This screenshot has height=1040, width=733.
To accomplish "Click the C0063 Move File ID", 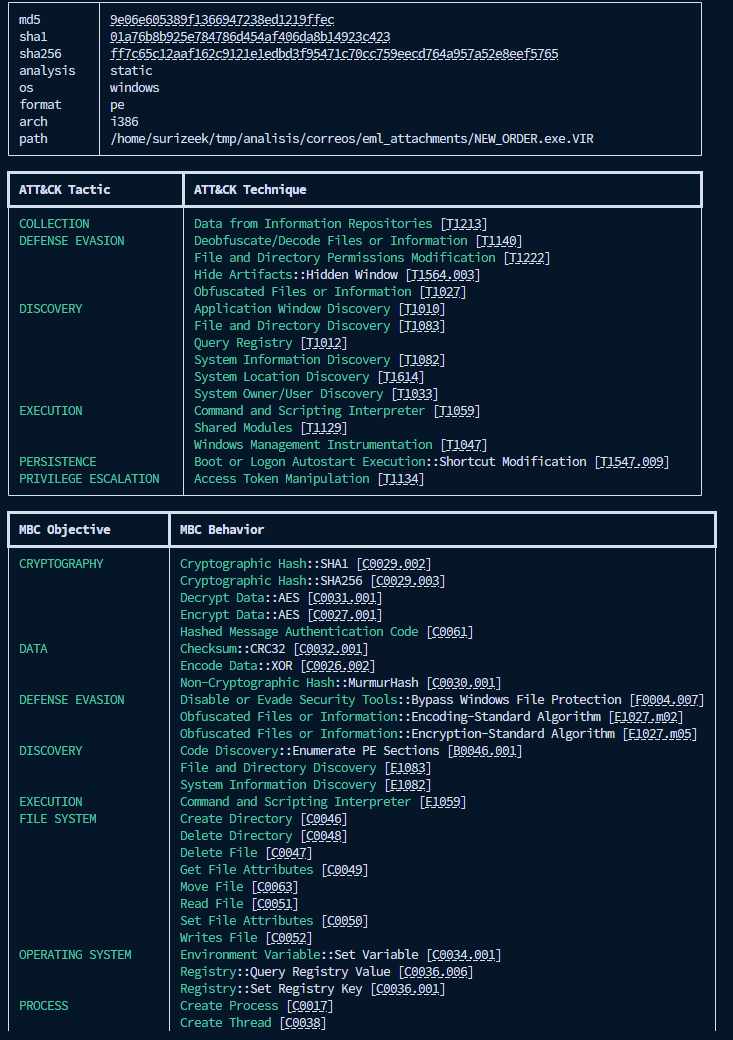I will 275,887.
